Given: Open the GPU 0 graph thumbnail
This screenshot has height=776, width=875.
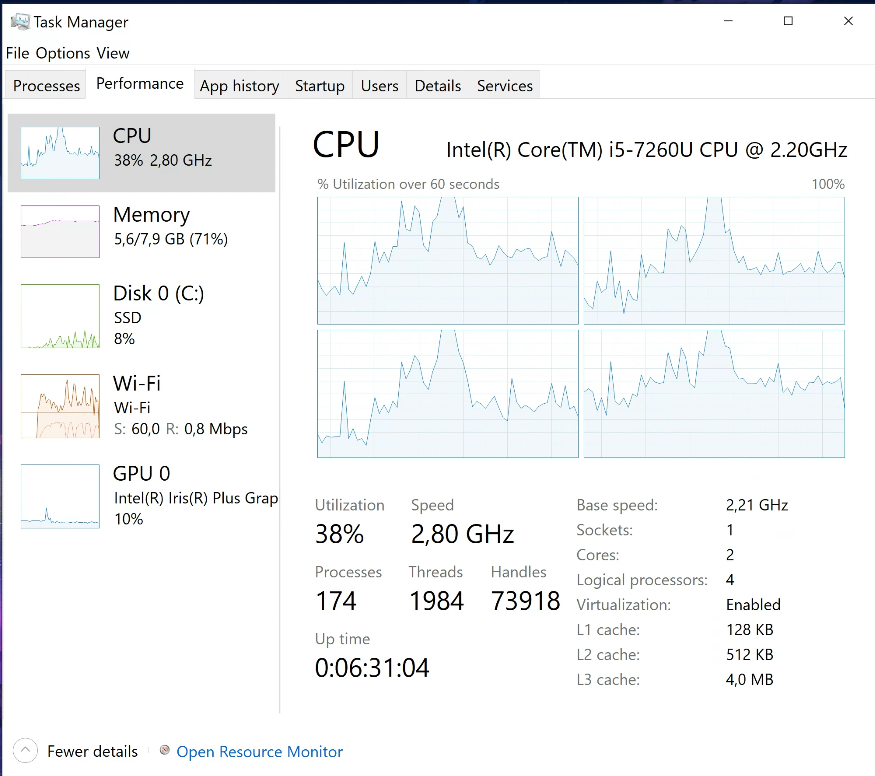Looking at the screenshot, I should point(60,495).
